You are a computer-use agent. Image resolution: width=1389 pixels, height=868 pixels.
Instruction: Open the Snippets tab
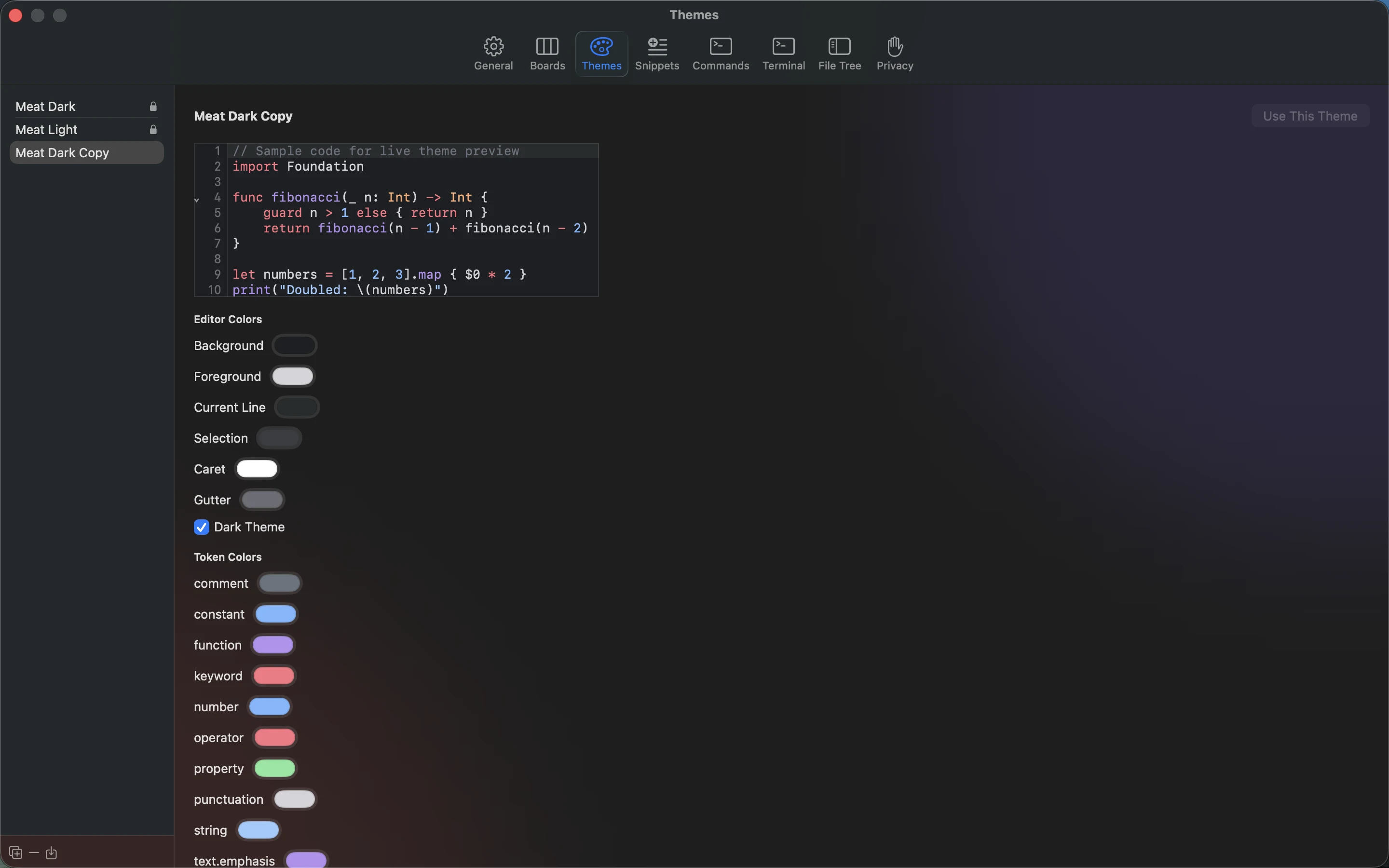pyautogui.click(x=656, y=54)
